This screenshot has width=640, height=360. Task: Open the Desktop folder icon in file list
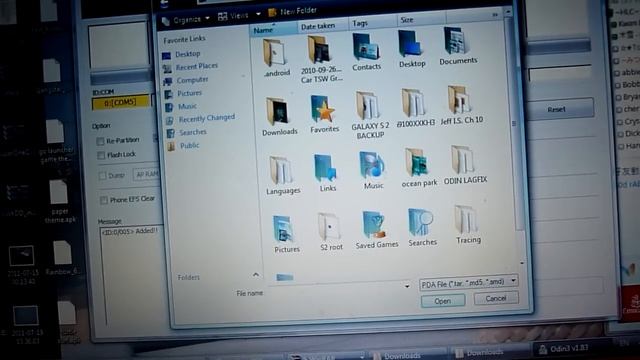pyautogui.click(x=412, y=49)
